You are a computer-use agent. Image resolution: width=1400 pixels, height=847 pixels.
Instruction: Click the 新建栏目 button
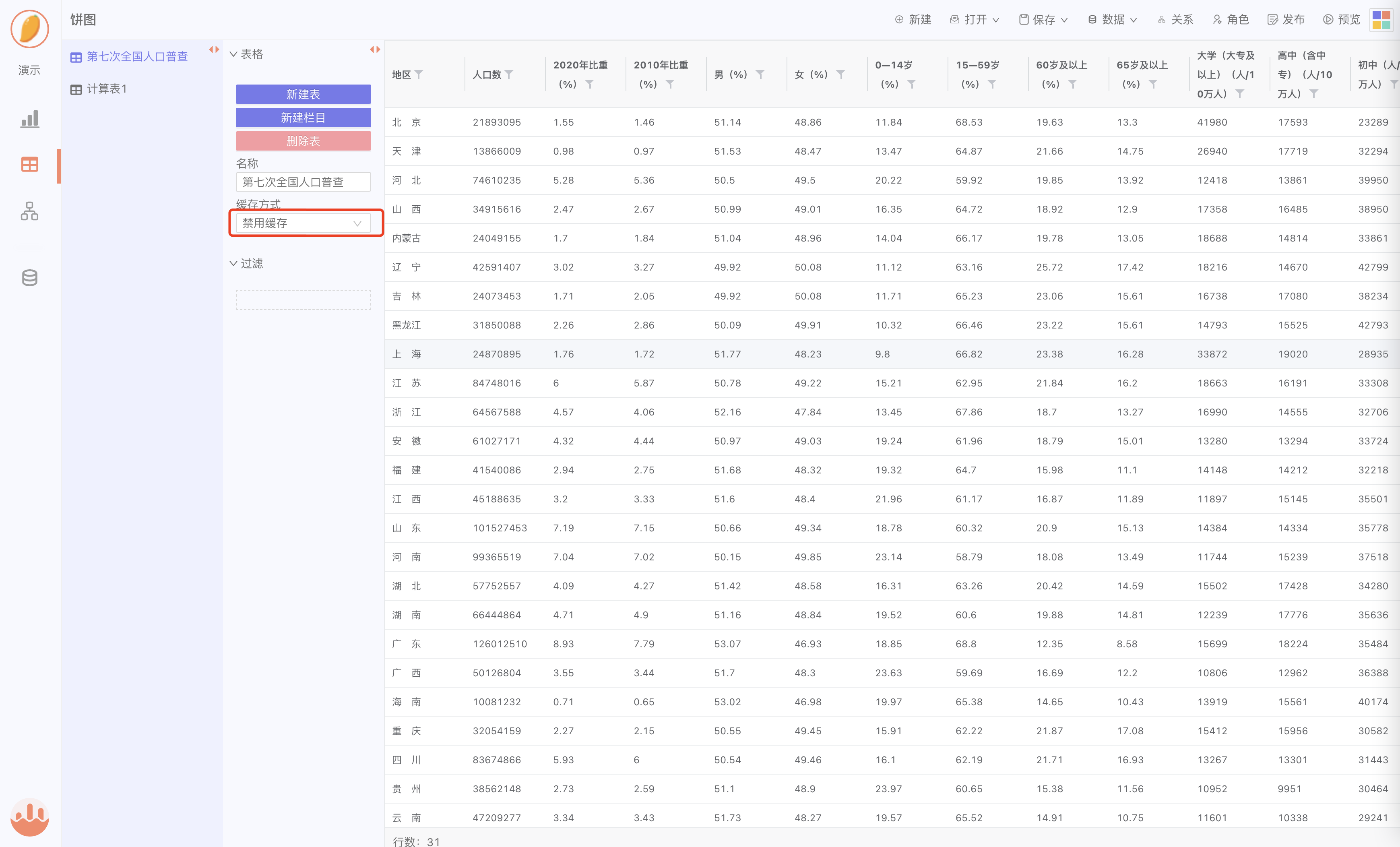(x=304, y=118)
